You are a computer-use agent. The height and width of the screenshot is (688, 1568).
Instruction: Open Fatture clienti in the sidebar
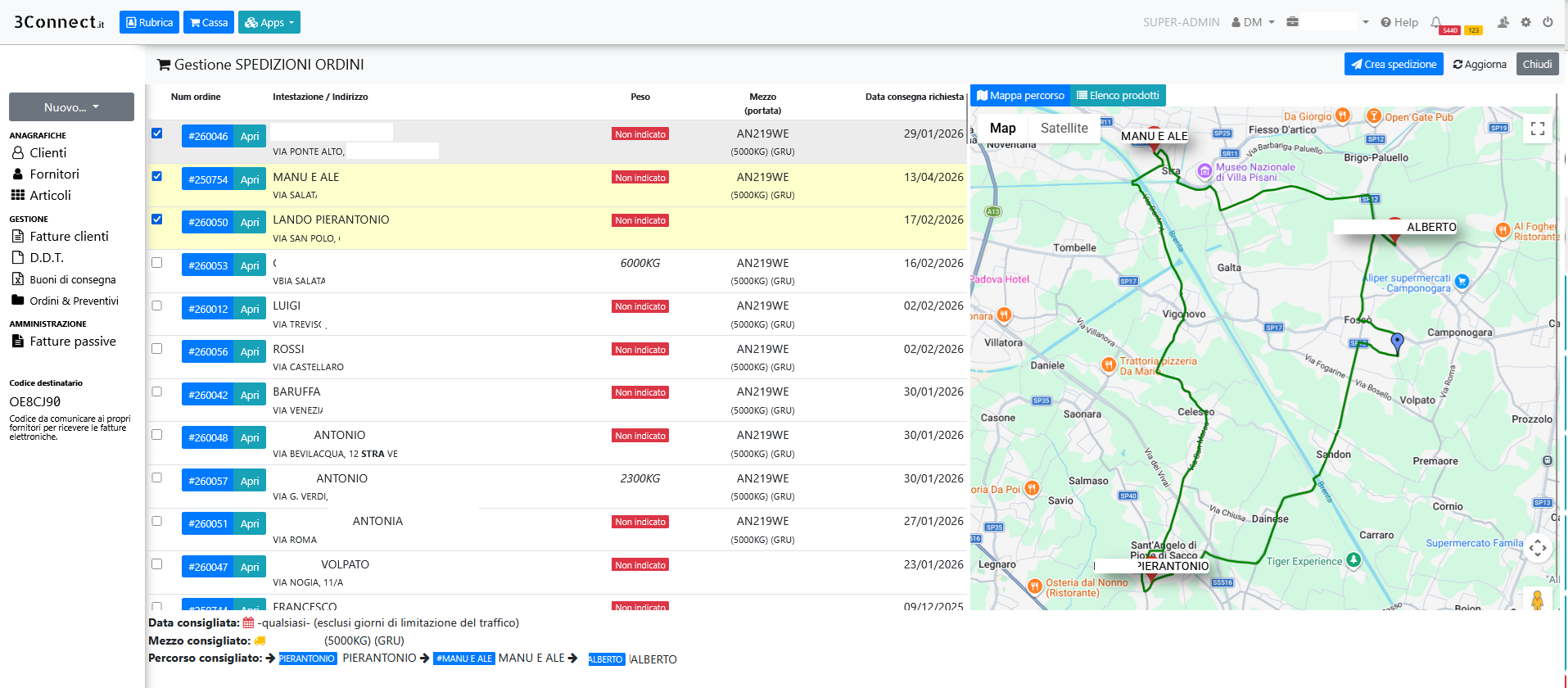pyautogui.click(x=69, y=236)
